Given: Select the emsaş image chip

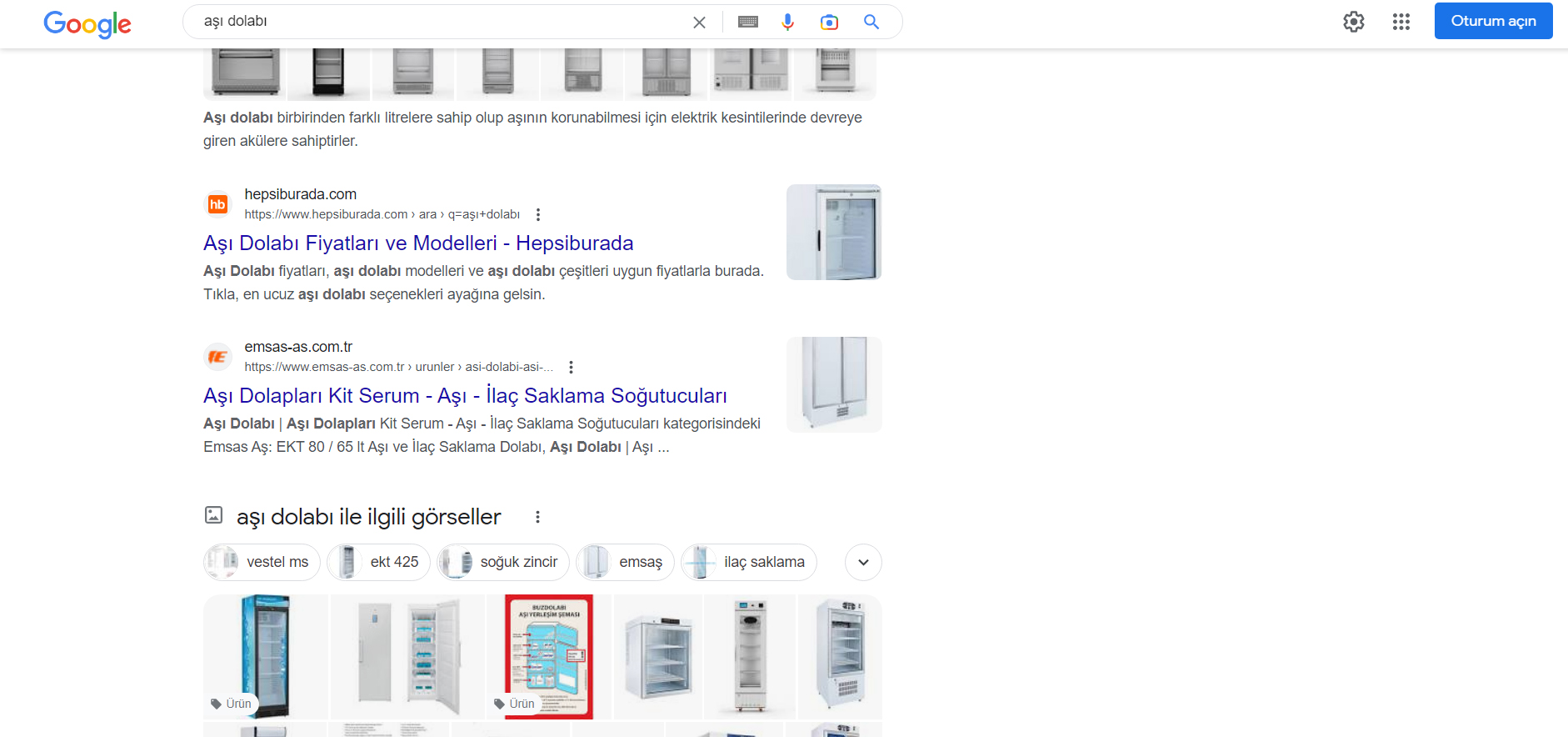Looking at the screenshot, I should 625,562.
